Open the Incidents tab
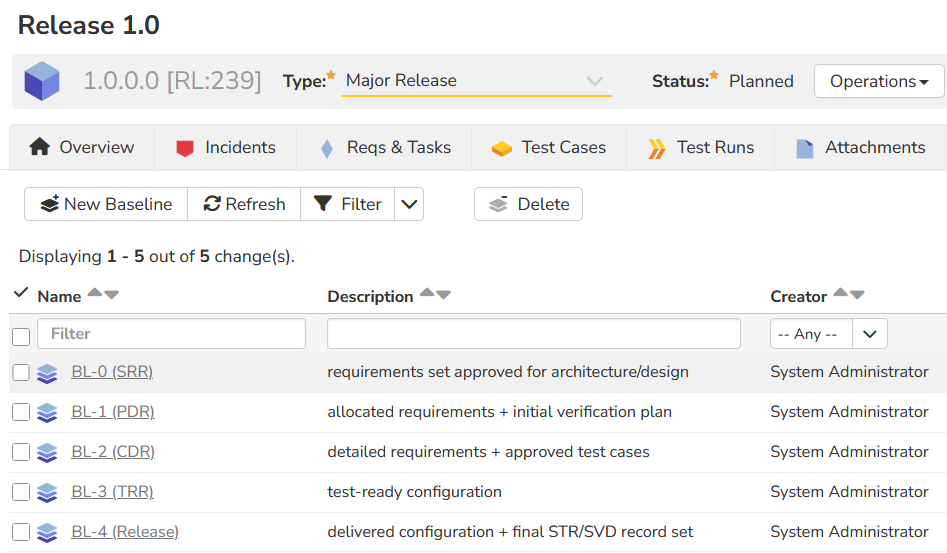This screenshot has width=947, height=553. 225,147
